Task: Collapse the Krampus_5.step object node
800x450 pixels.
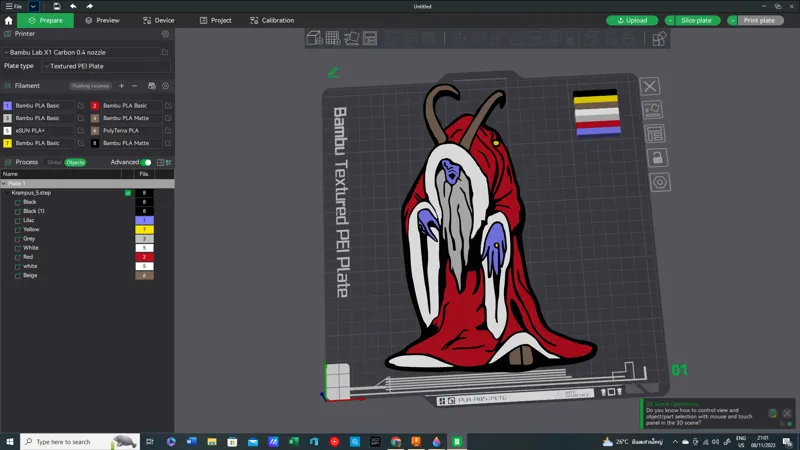Action: click(7, 193)
